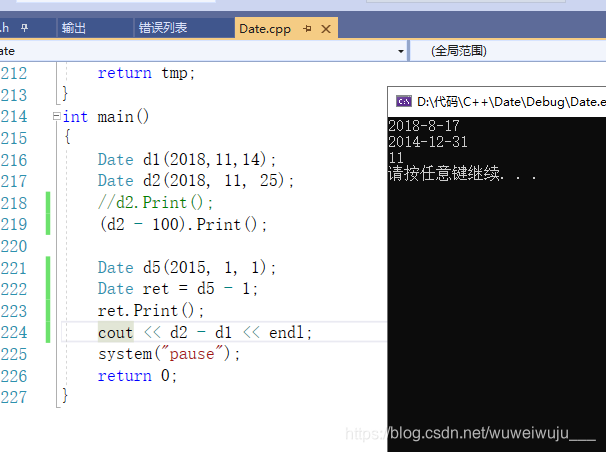
Task: Click console text 请按任意键继续
Action: (x=446, y=173)
